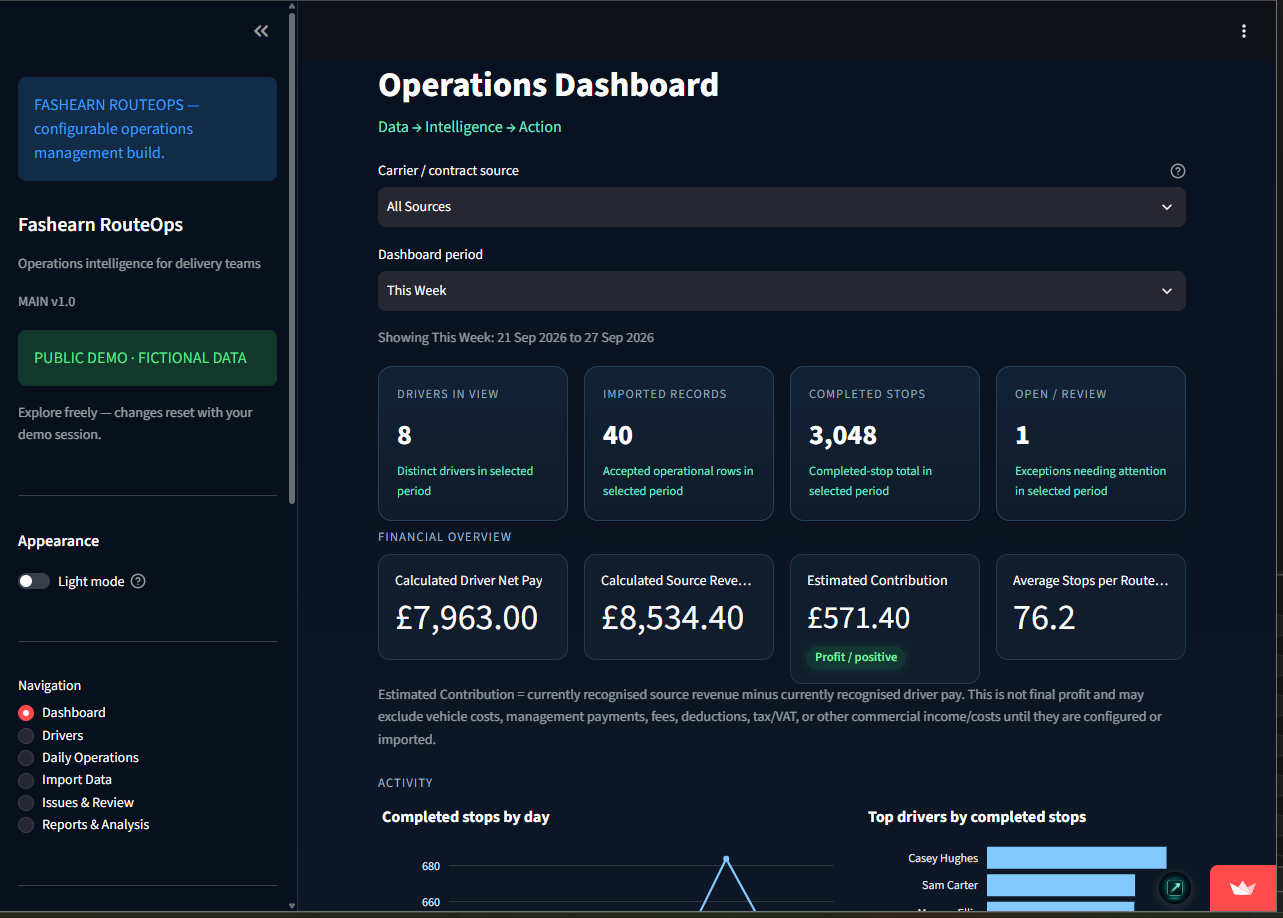Click the Data → Intelligence → Action tagline
Image resolution: width=1283 pixels, height=918 pixels.
(x=470, y=127)
